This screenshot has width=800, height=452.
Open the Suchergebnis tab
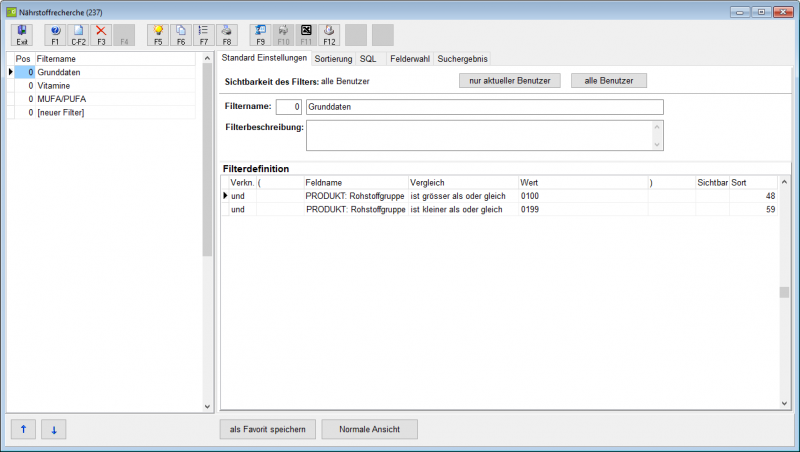pos(463,59)
